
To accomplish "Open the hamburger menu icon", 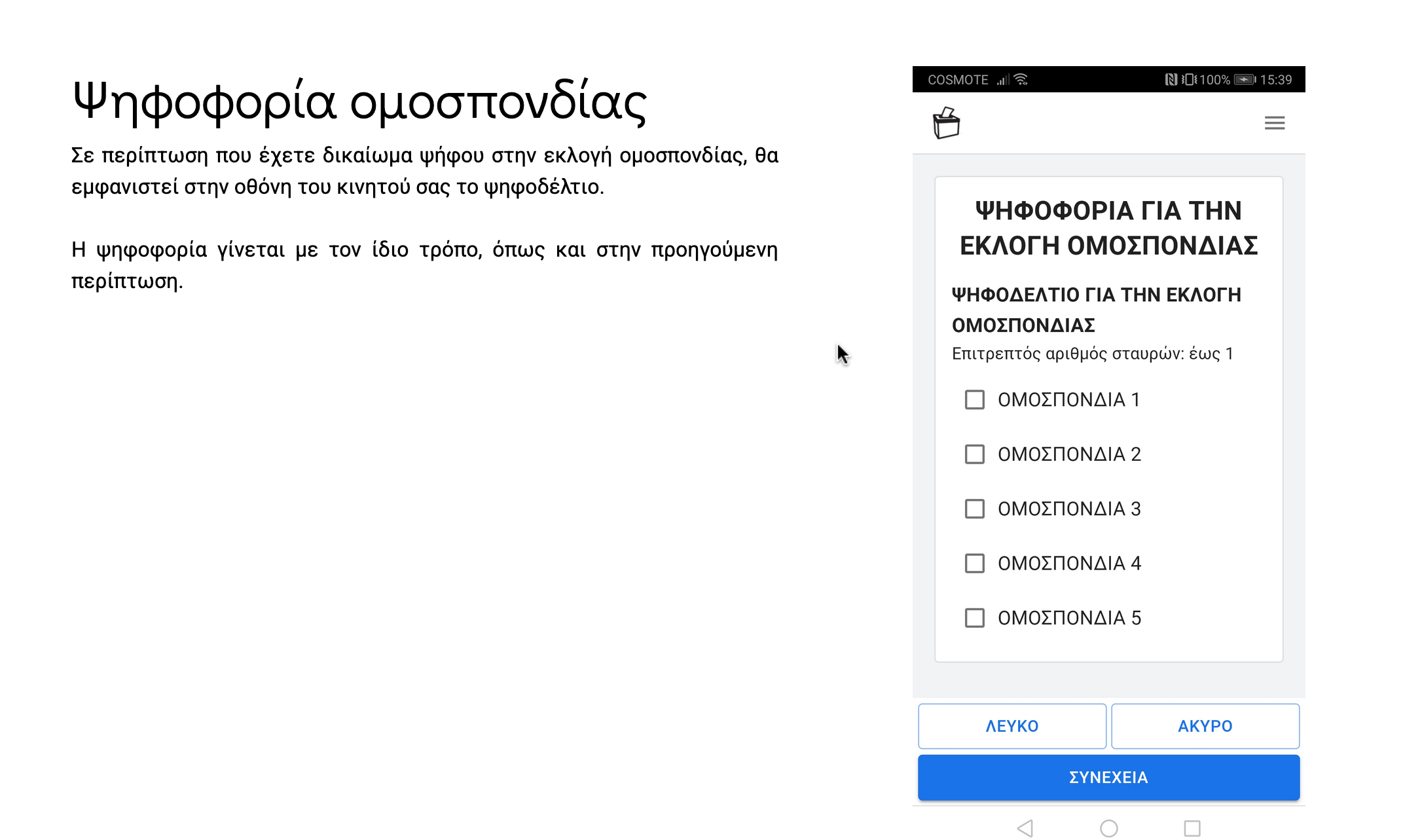I will tap(1274, 123).
